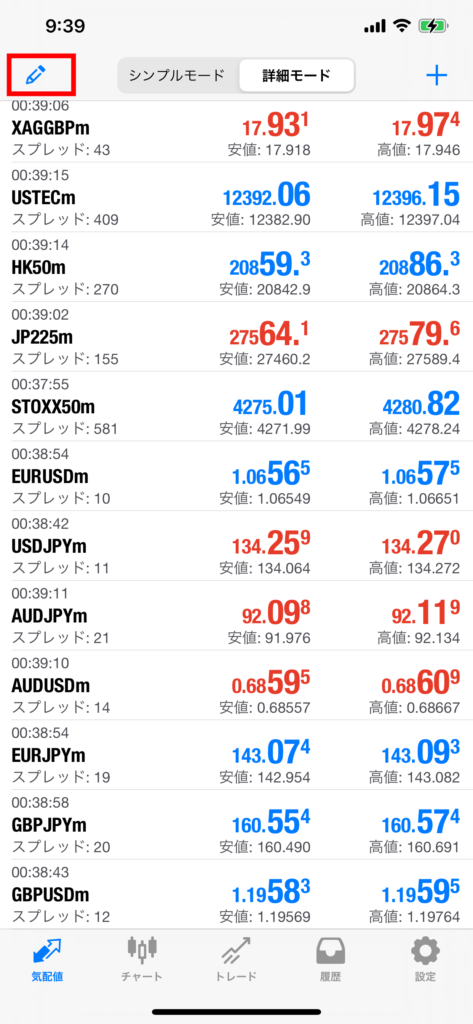
Task: Select the EURUSDm symbol row
Action: pyautogui.click(x=236, y=476)
